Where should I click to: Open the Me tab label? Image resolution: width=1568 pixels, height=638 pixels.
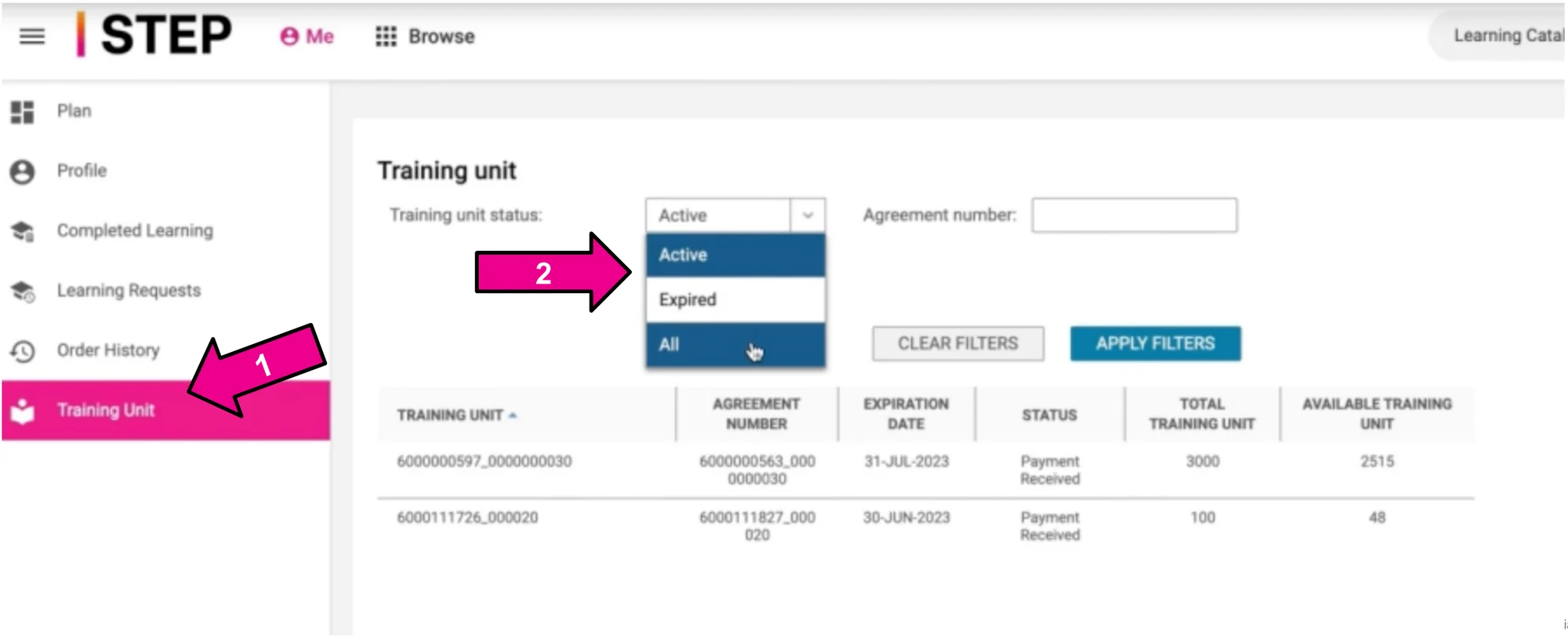click(x=319, y=36)
